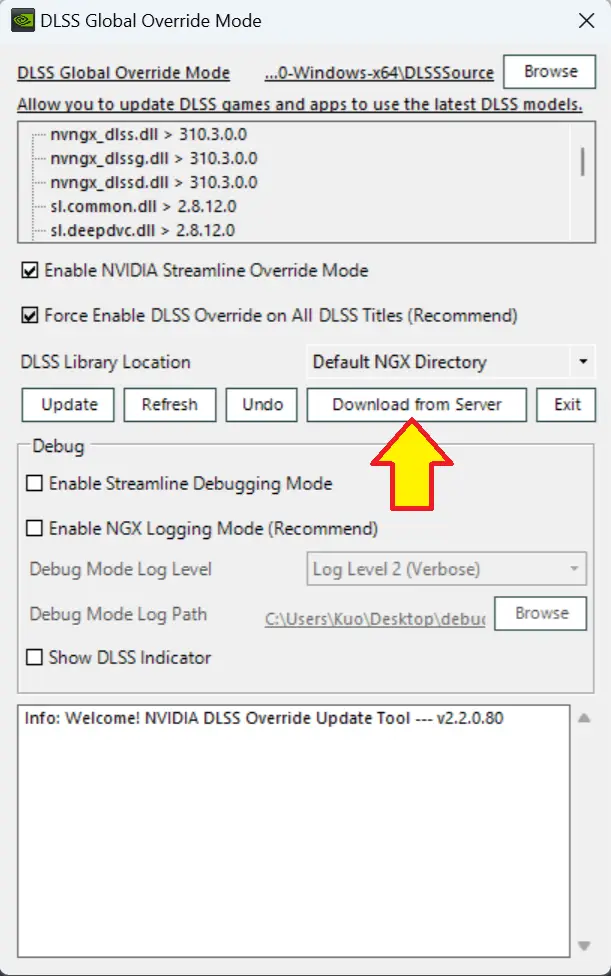The height and width of the screenshot is (976, 611).
Task: Click the log output scroll up arrow
Action: (584, 718)
